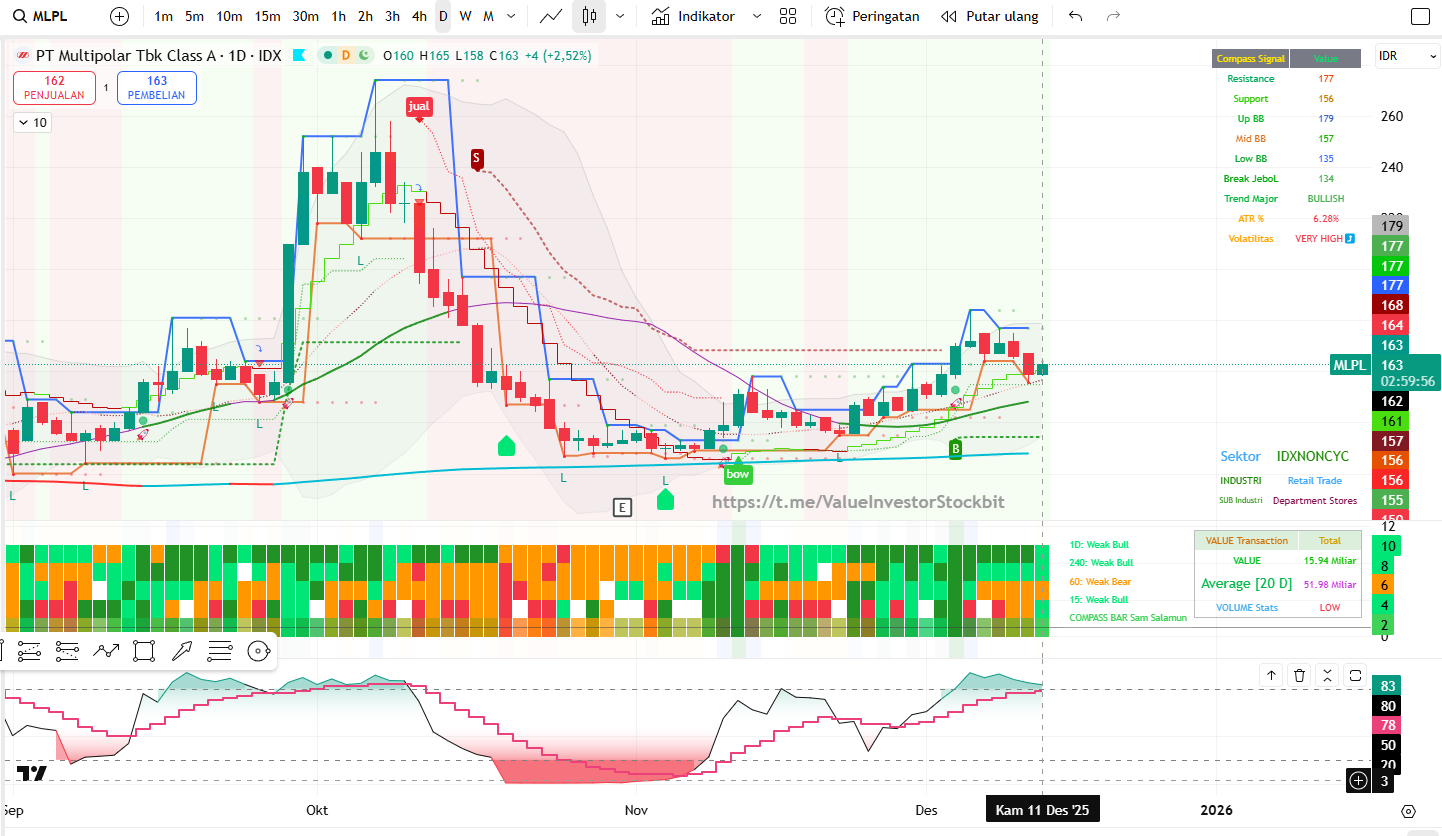Screen dimensions: 1442x836
Task: Start bar replay with Putar ulang
Action: click(x=990, y=16)
